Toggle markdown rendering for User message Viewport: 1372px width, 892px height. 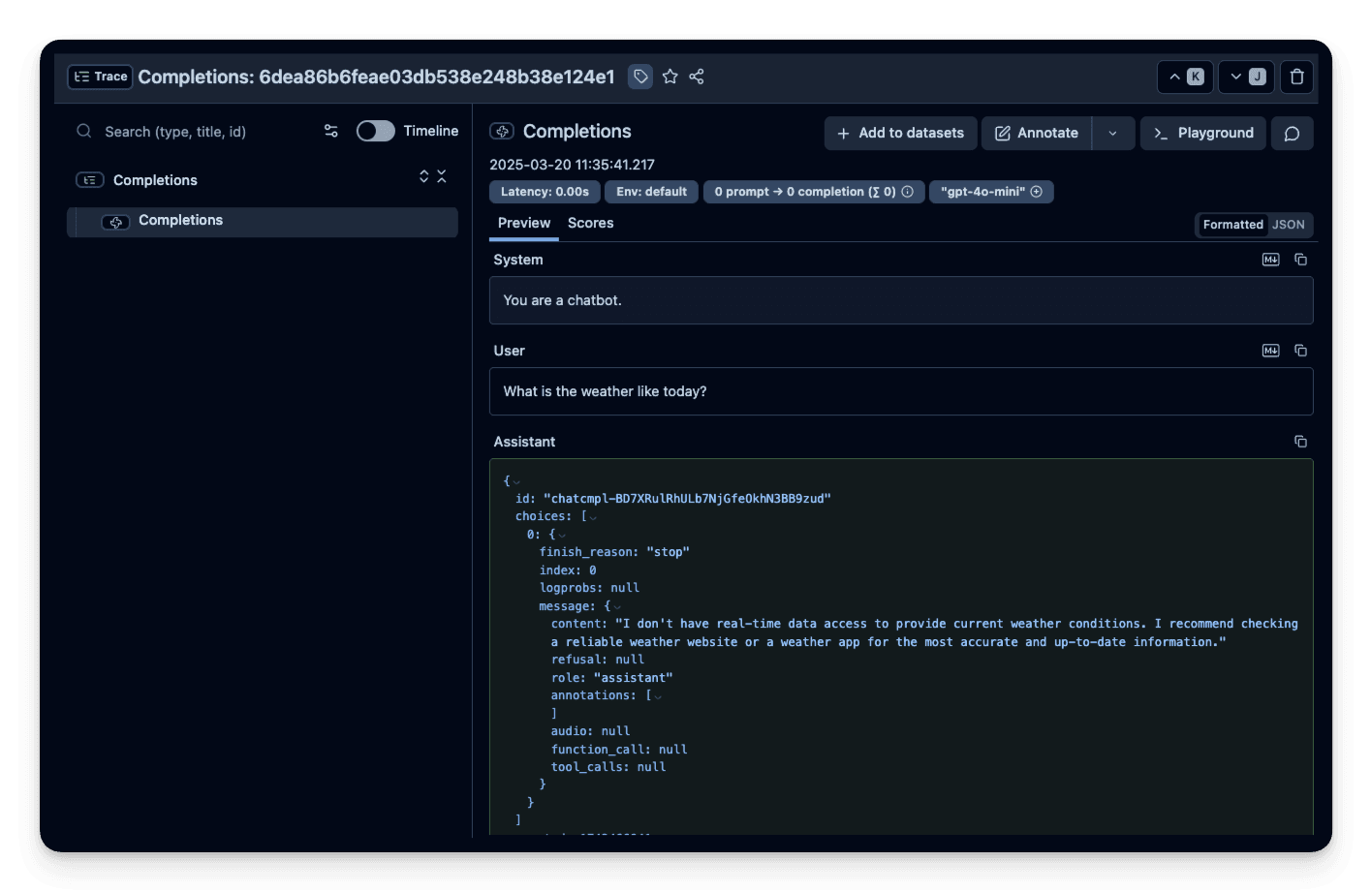(1270, 350)
